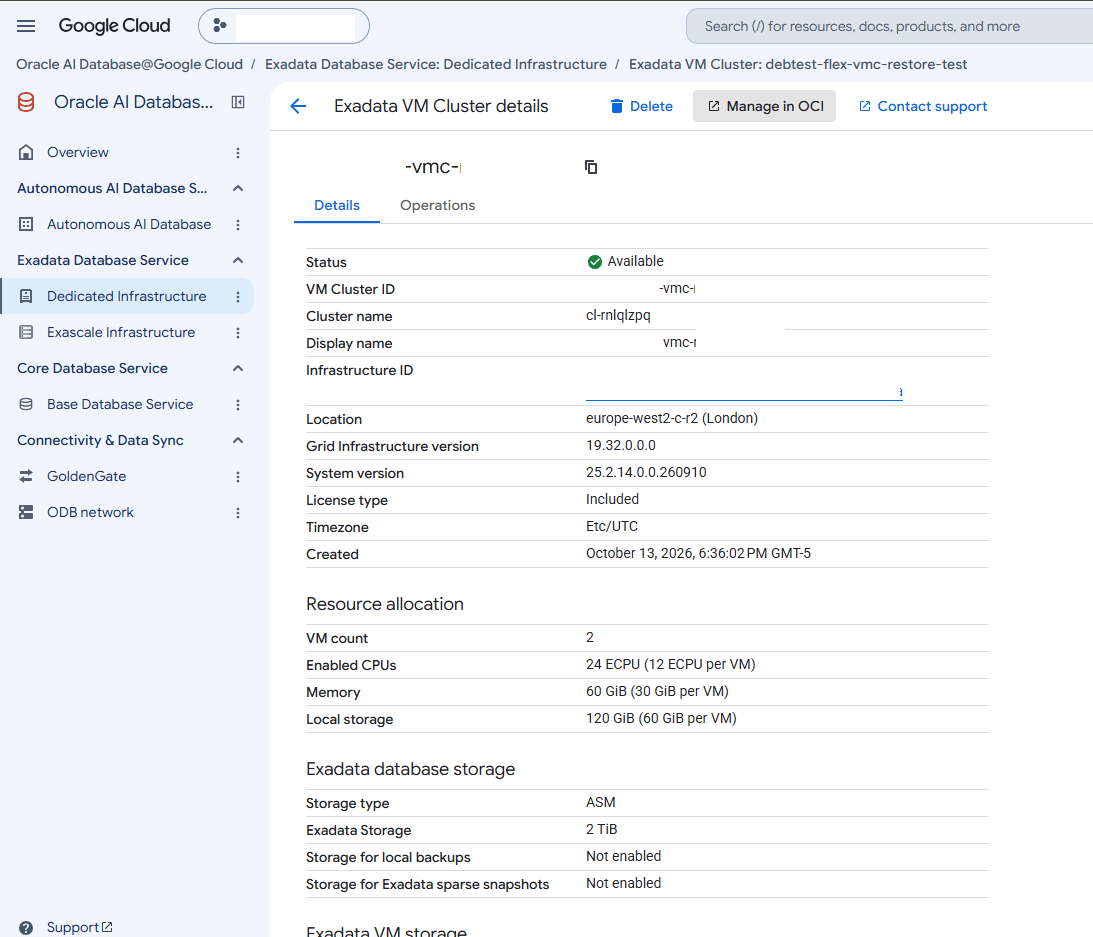The image size is (1093, 937).
Task: Open more options for Overview
Action: (x=238, y=153)
